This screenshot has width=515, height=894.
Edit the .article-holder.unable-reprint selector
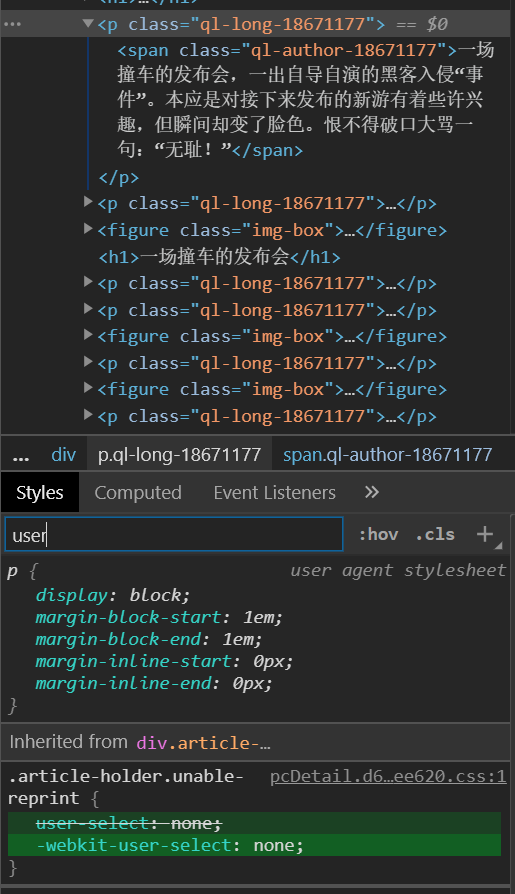[x=125, y=787]
